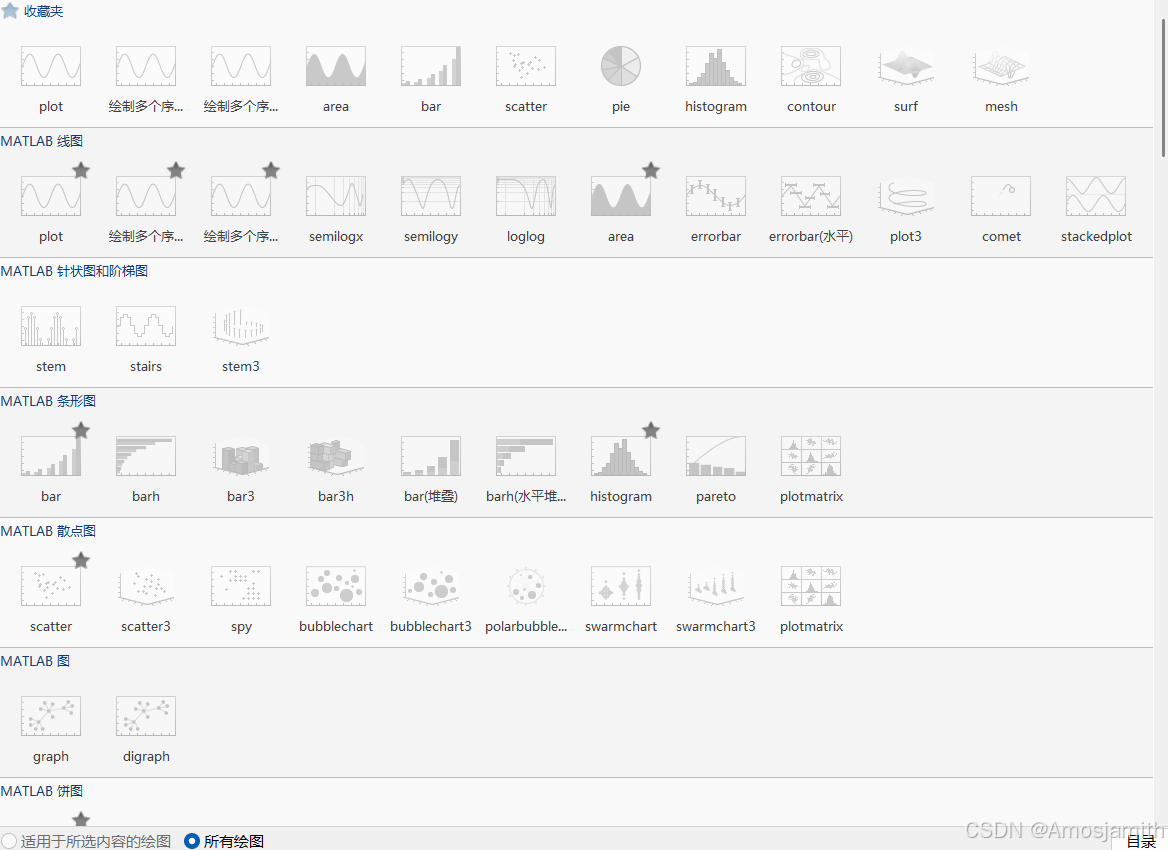Select the digraph plot icon
Image resolution: width=1168 pixels, height=850 pixels.
(x=146, y=717)
